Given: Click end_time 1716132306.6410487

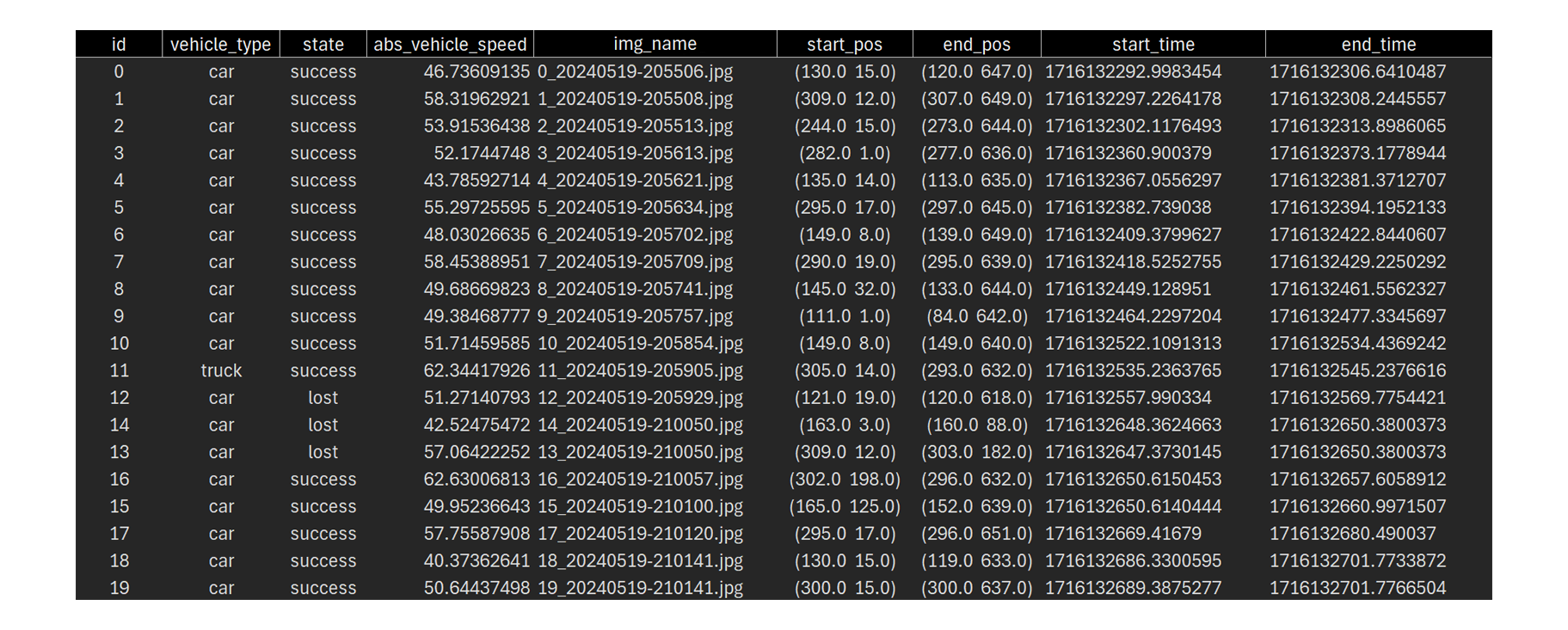Looking at the screenshot, I should tap(1358, 71).
